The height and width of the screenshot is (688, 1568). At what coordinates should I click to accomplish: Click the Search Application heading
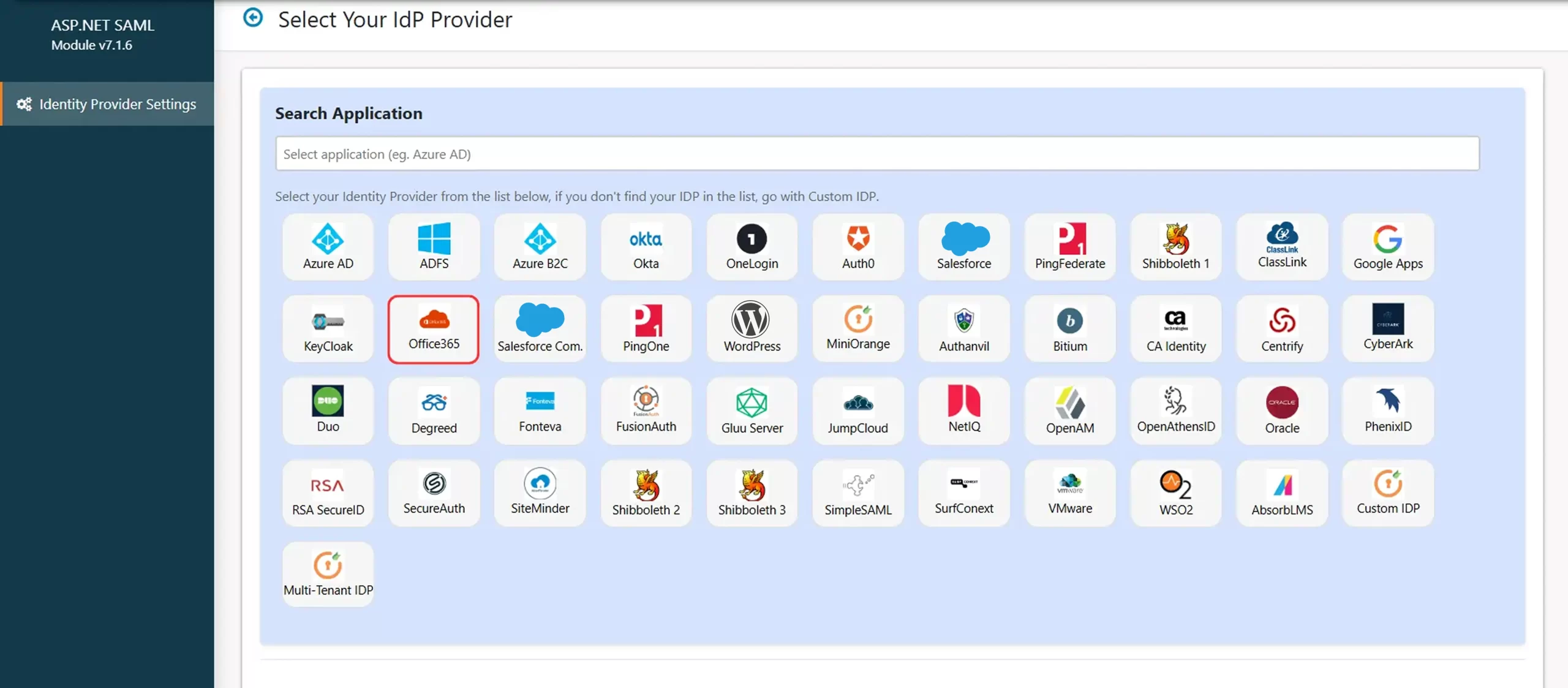pos(349,113)
